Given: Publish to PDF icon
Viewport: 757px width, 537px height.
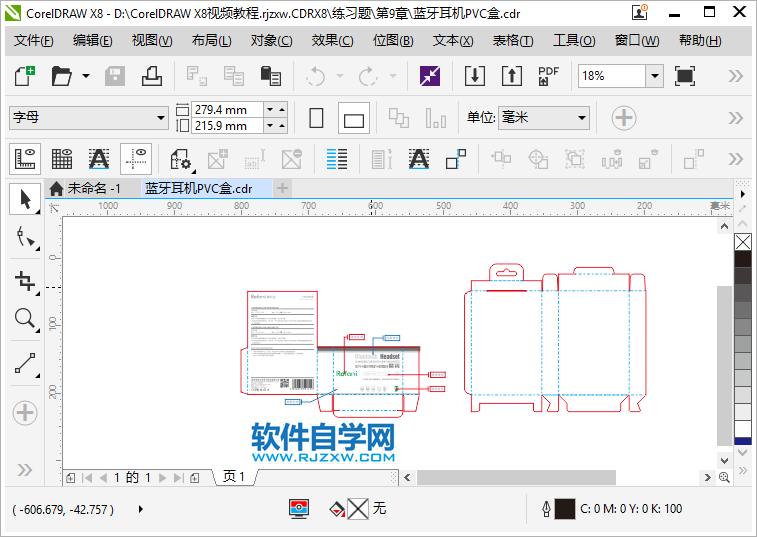Looking at the screenshot, I should click(x=548, y=76).
